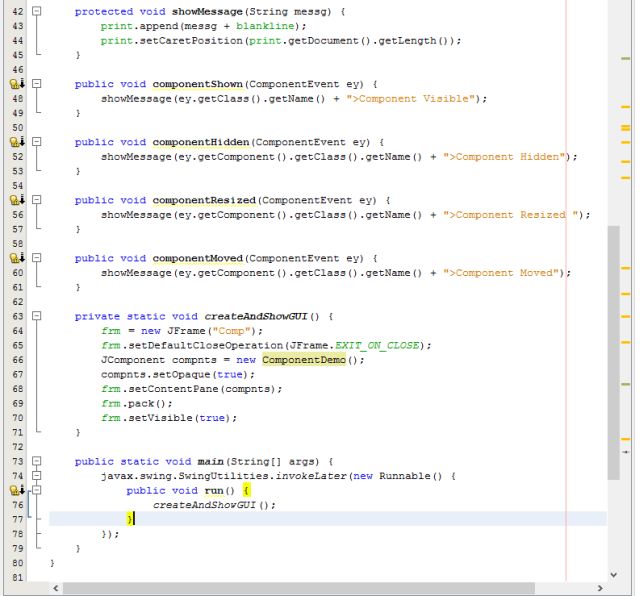
Task: Click the highlighted closing brace on line 77
Action: pyautogui.click(x=129, y=519)
